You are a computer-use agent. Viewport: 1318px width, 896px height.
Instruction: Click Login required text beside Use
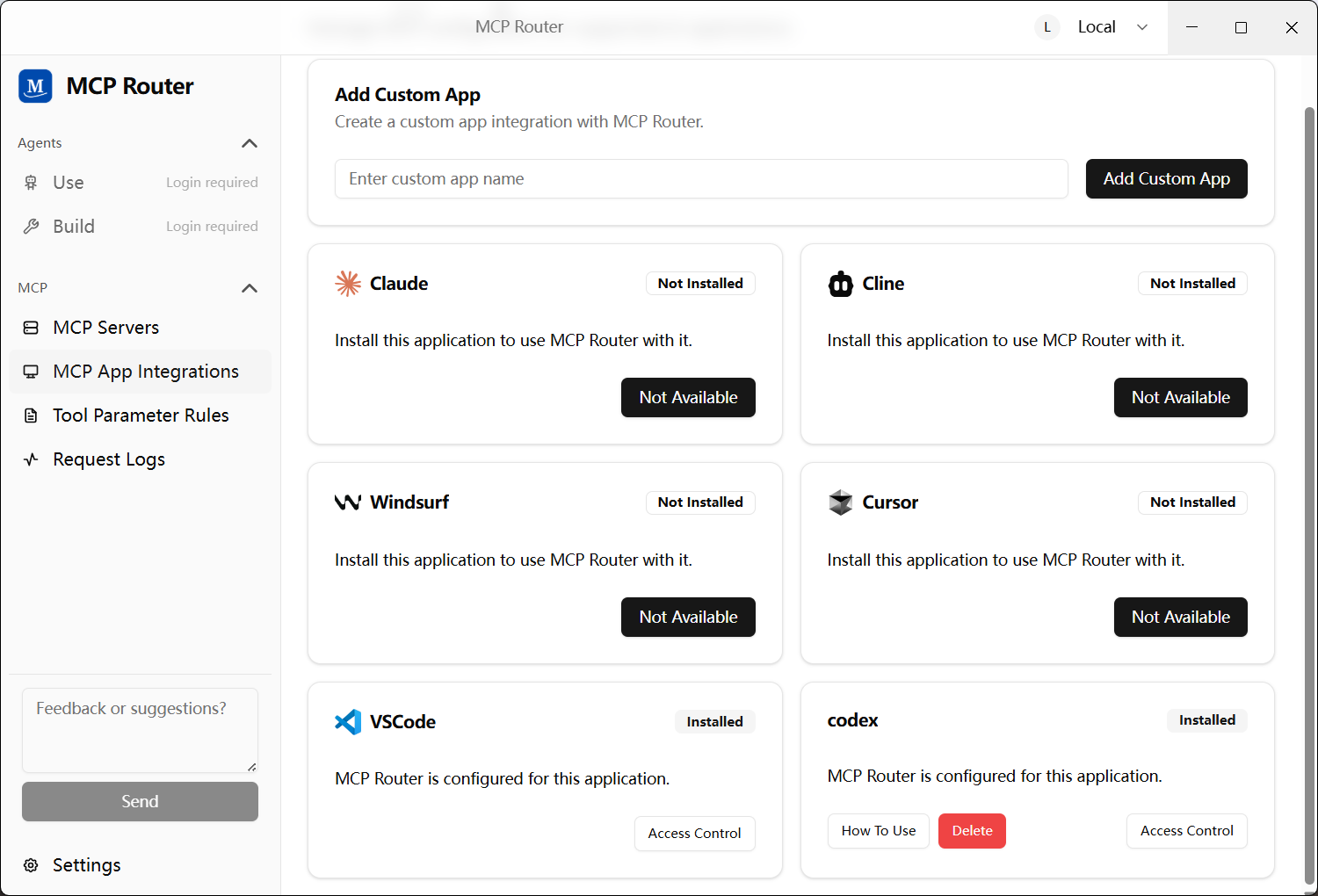point(212,183)
